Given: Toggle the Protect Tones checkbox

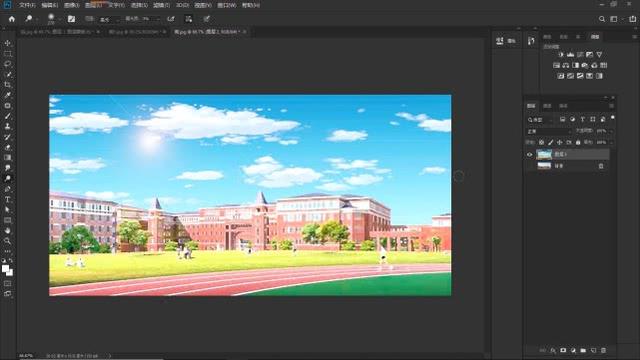Looking at the screenshot, I should click(189, 19).
